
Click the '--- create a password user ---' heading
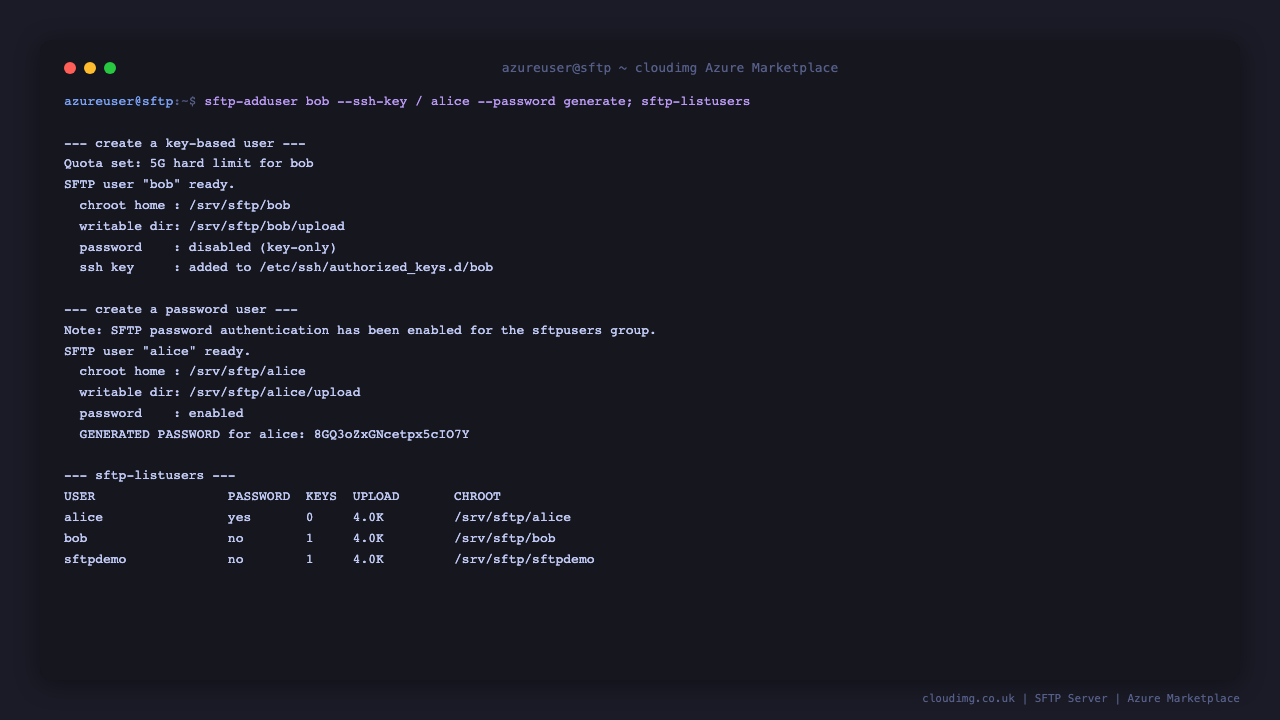coord(181,309)
